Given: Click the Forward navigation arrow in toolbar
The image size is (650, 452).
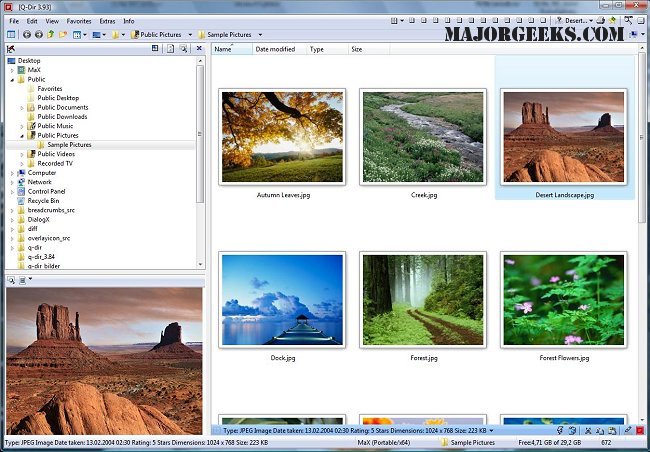Looking at the screenshot, I should pyautogui.click(x=38, y=34).
